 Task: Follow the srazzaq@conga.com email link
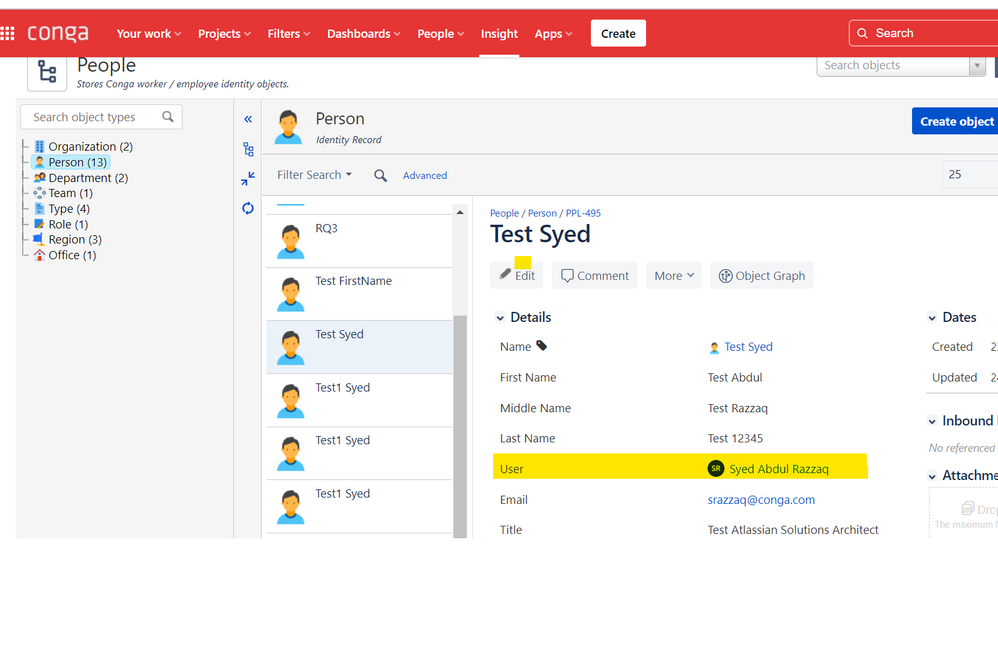(x=761, y=500)
